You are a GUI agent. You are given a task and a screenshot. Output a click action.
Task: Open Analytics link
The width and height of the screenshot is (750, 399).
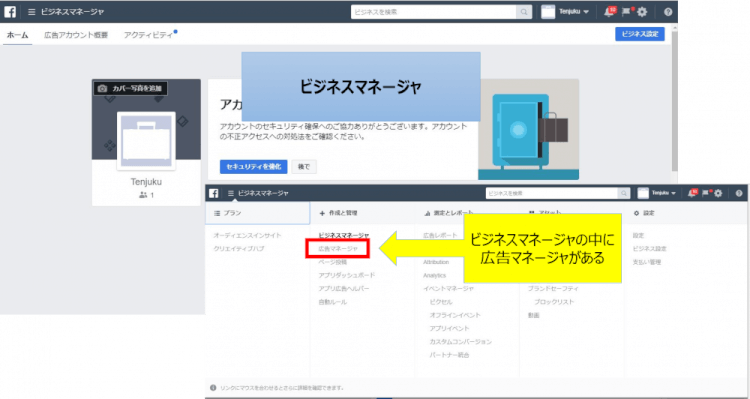click(434, 276)
